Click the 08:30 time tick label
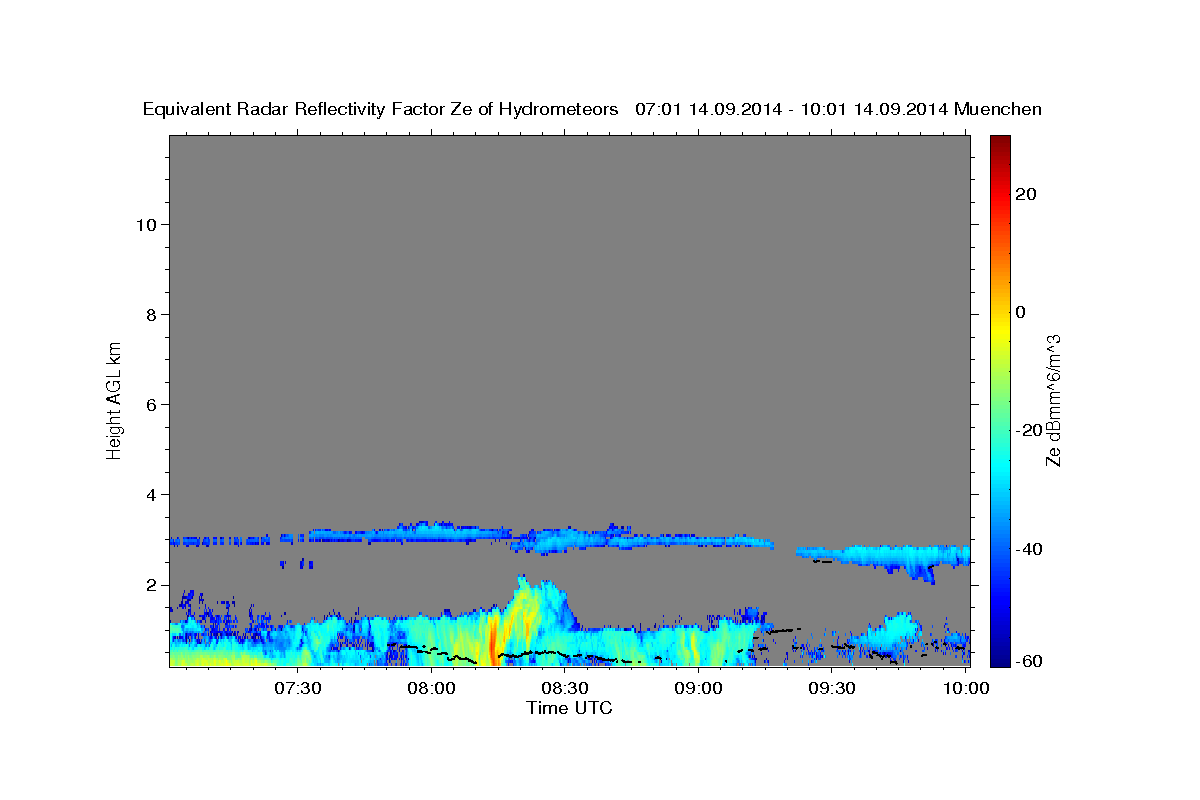 (564, 688)
